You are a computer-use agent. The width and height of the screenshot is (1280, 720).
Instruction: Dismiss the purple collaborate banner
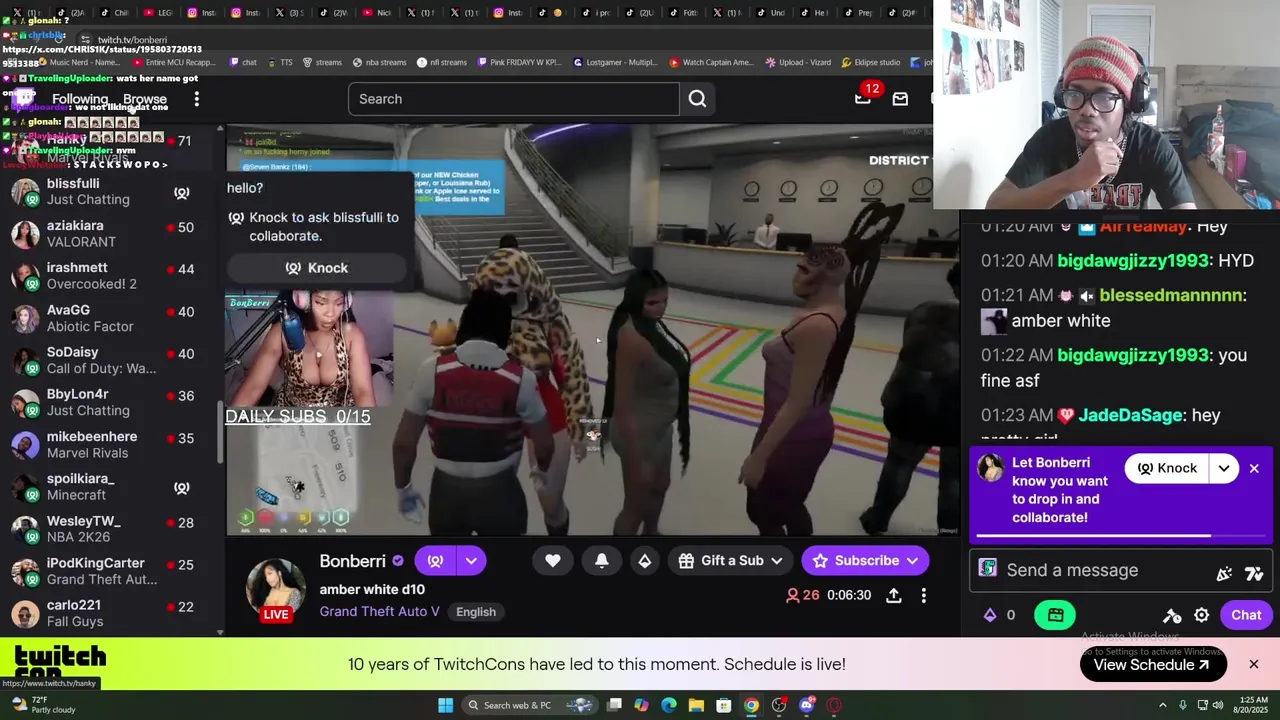click(x=1254, y=468)
